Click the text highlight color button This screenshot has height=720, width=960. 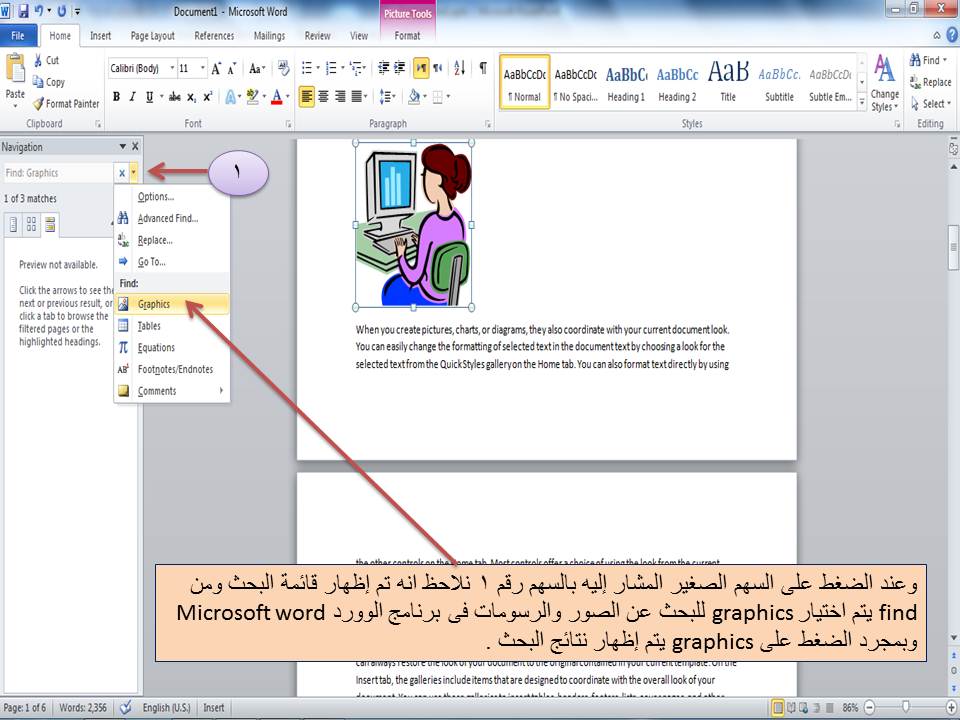252,97
